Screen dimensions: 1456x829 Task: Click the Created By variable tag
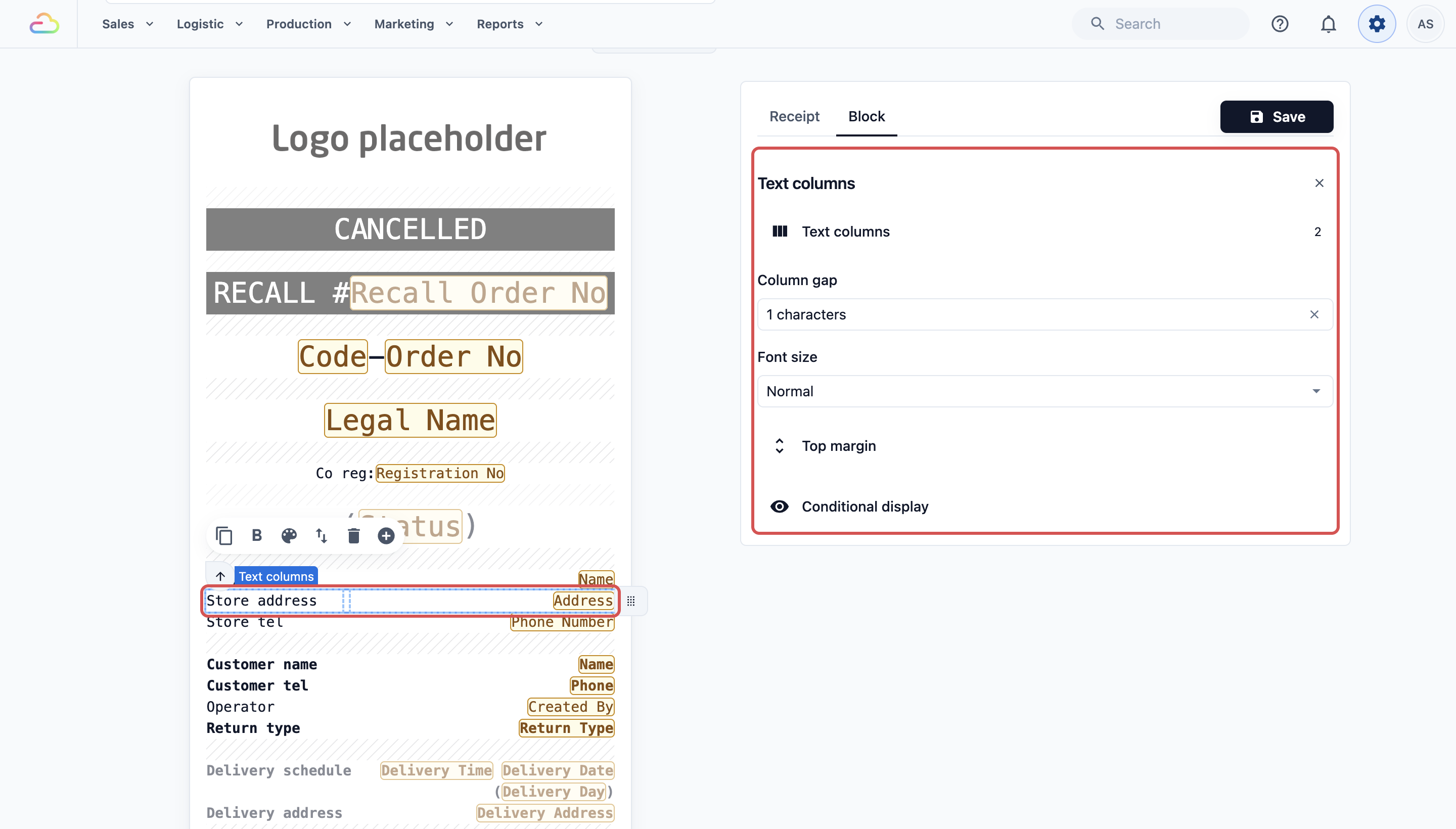[x=571, y=707]
